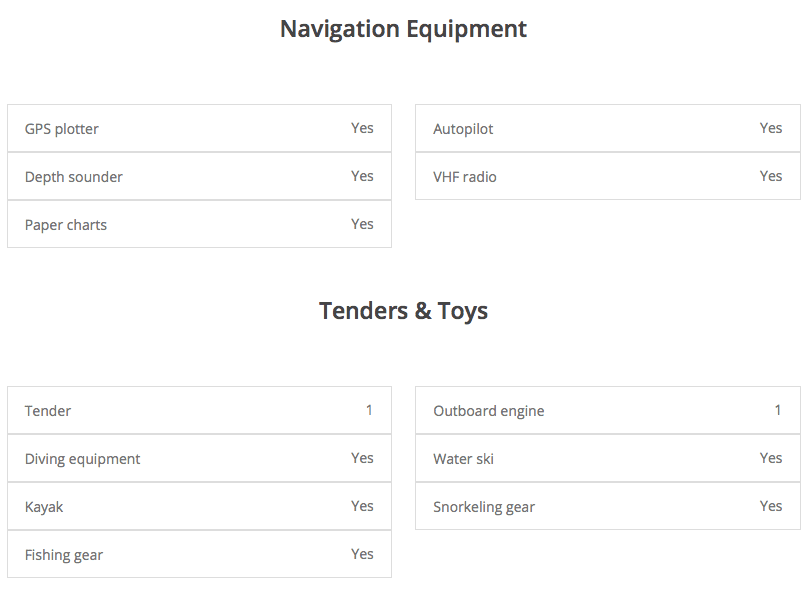
Task: Click the quantity 1 for Outboard engine
Action: pos(778,410)
